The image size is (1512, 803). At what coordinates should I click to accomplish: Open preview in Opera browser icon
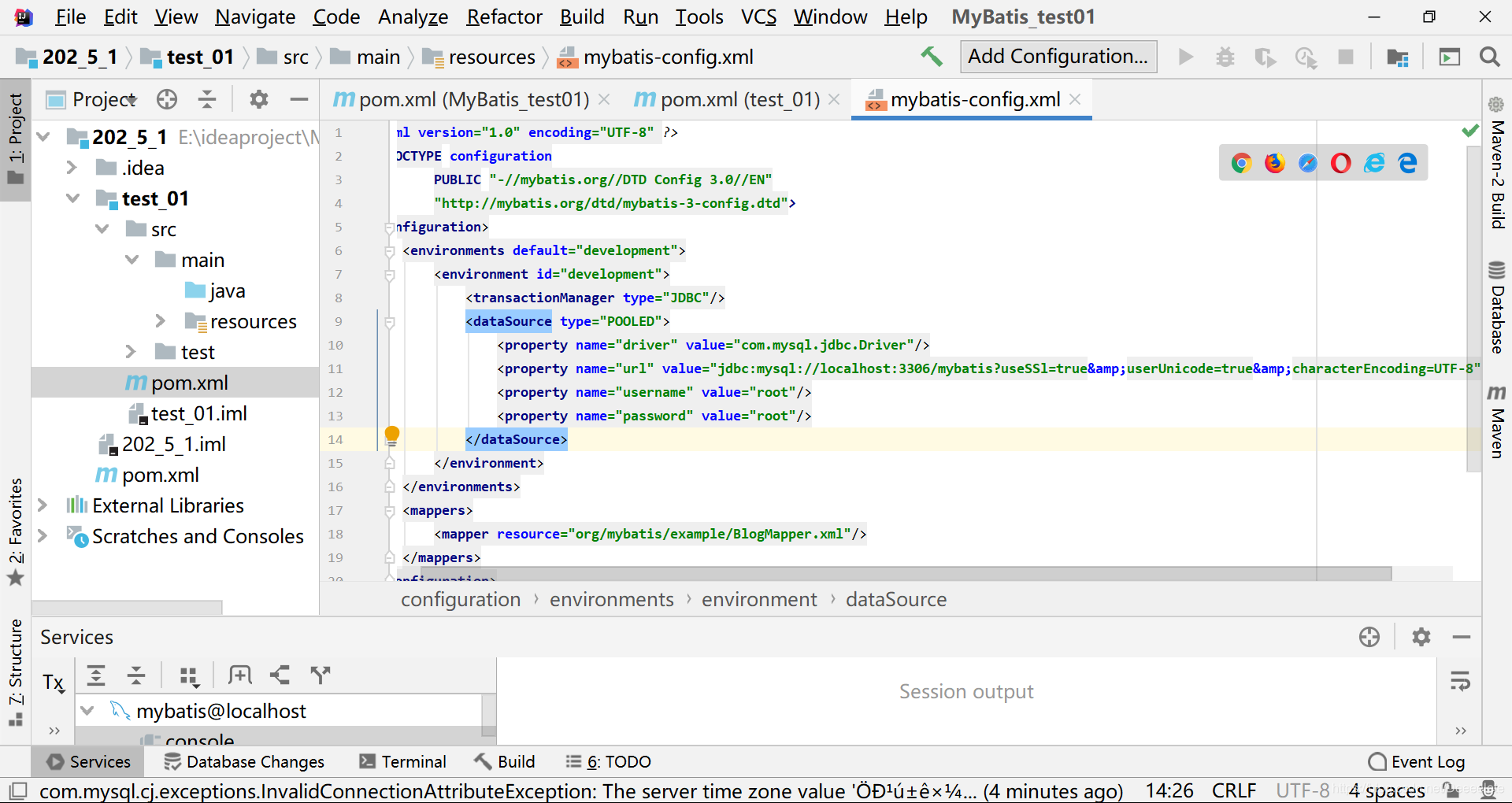1341,163
